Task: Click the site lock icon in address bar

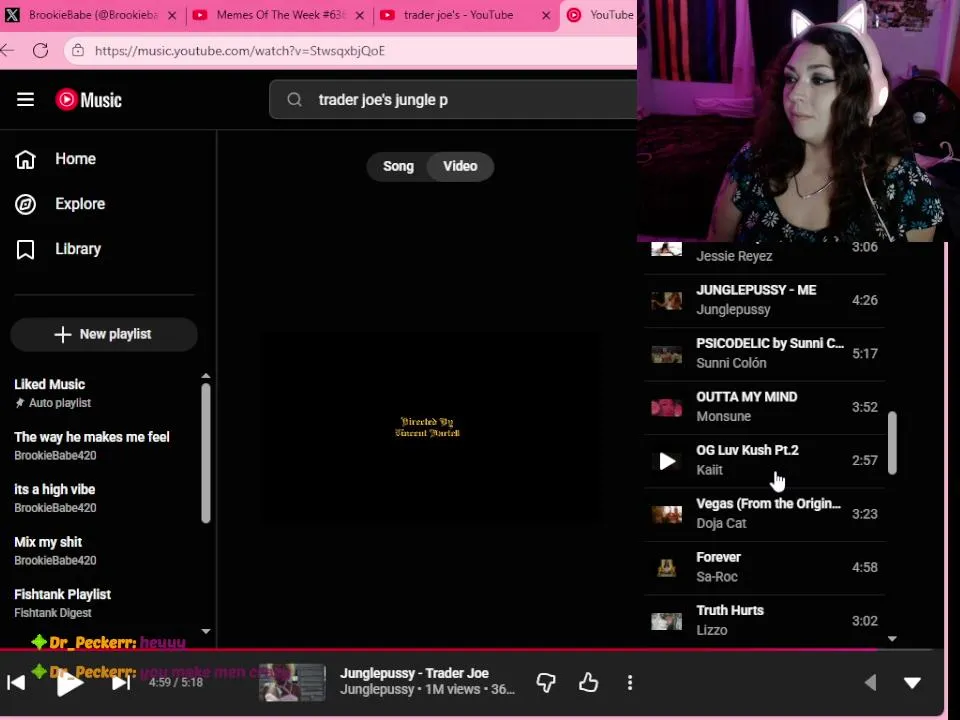Action: coord(78,50)
